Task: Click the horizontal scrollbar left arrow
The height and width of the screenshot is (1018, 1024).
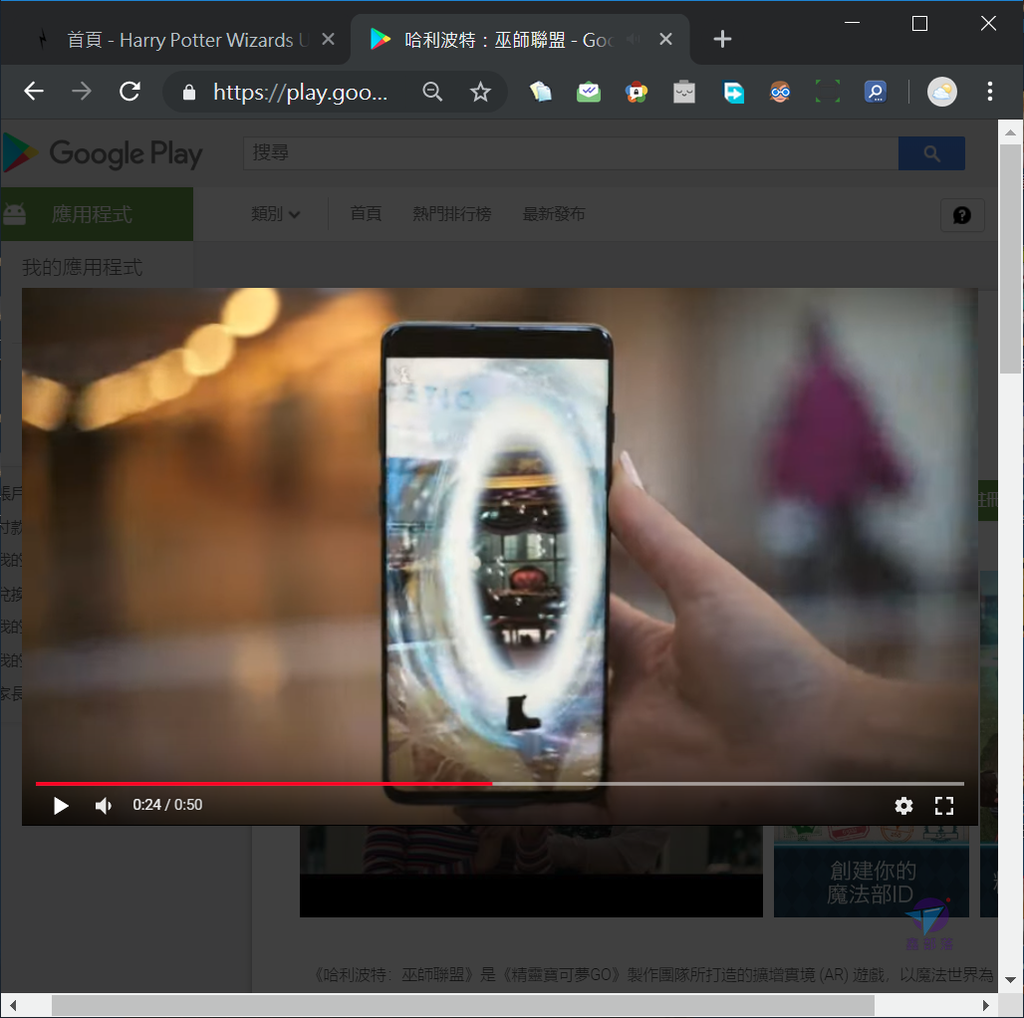Action: pos(12,1005)
